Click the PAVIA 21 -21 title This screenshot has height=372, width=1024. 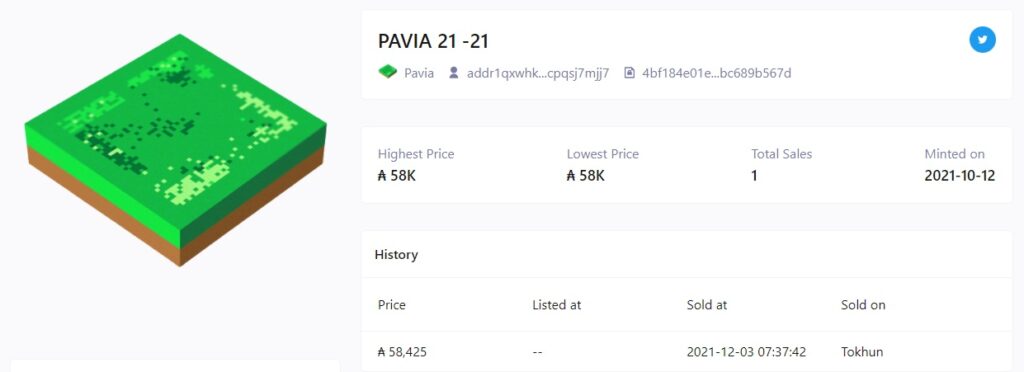coord(433,41)
